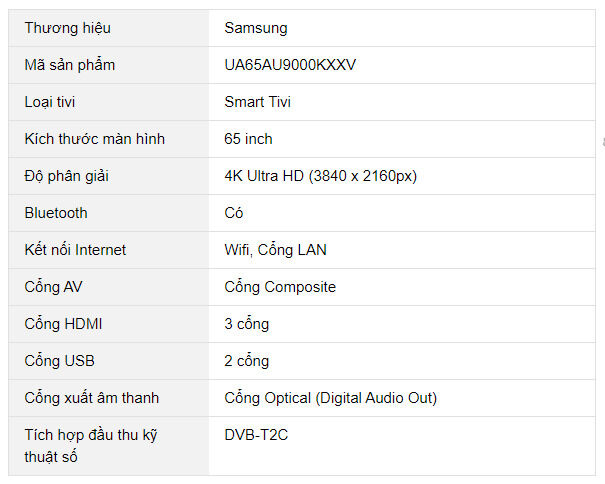Select the product code UA65AU9000KXXV
605x484 pixels.
click(x=290, y=65)
